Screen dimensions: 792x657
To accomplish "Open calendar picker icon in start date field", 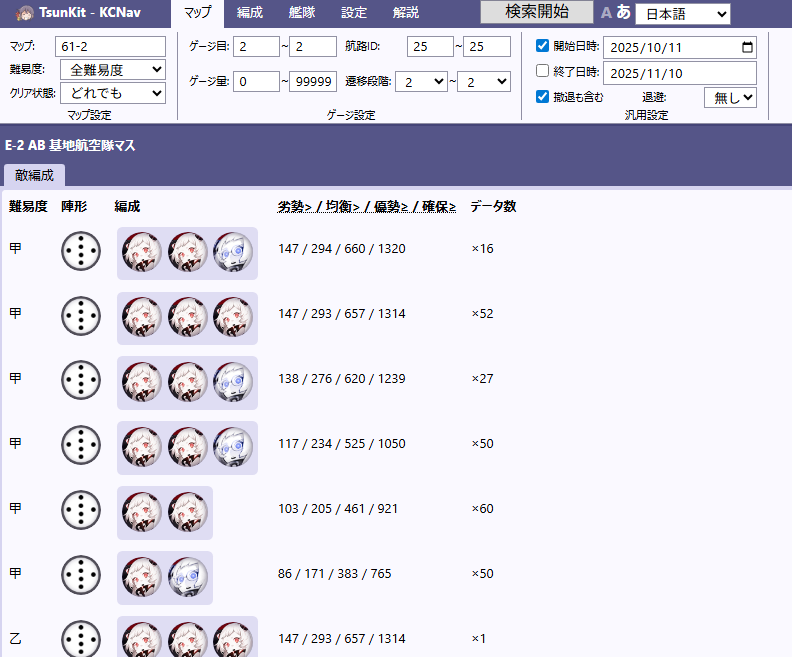I will point(748,47).
